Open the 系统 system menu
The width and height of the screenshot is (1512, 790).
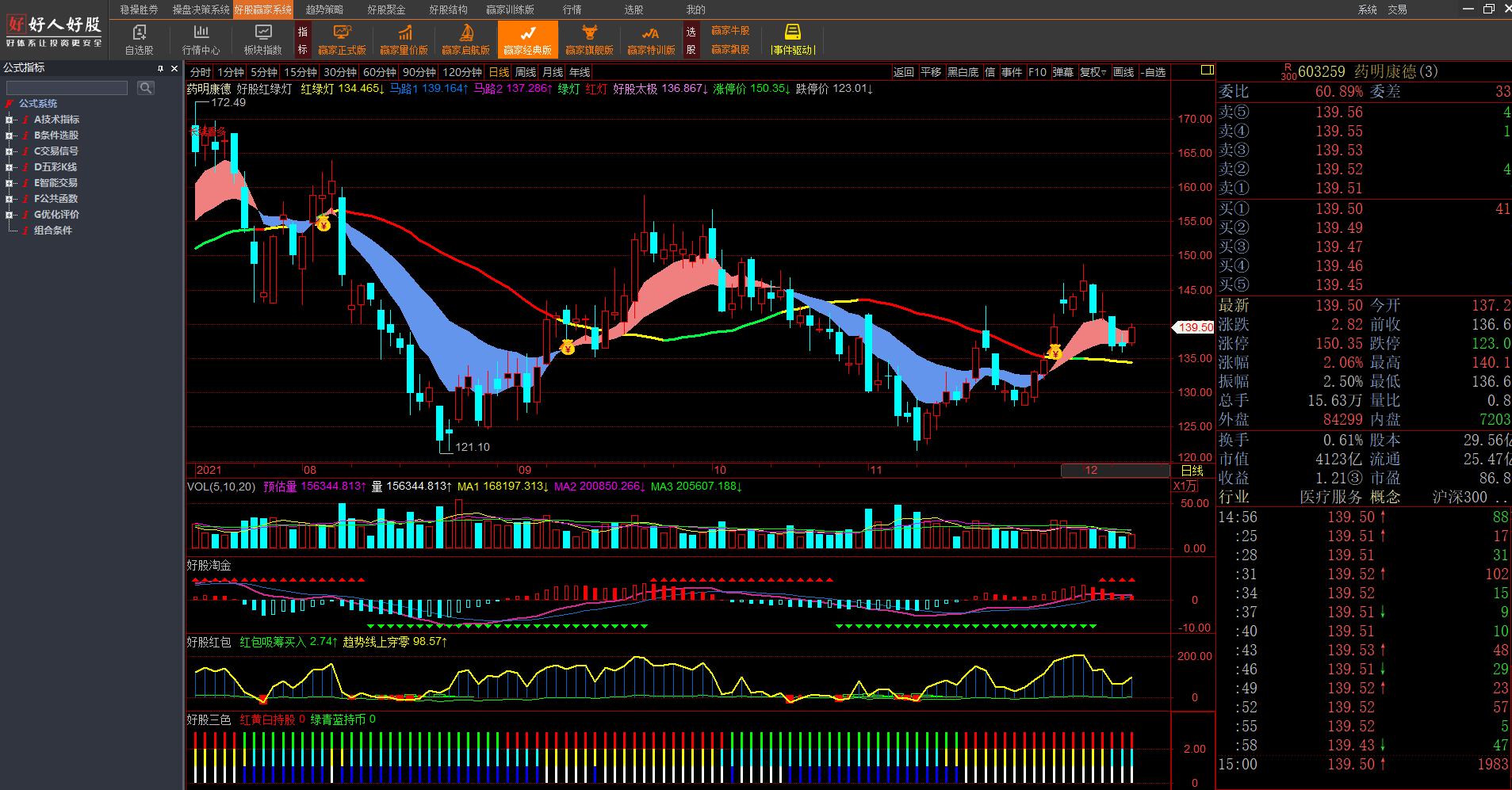[1367, 10]
